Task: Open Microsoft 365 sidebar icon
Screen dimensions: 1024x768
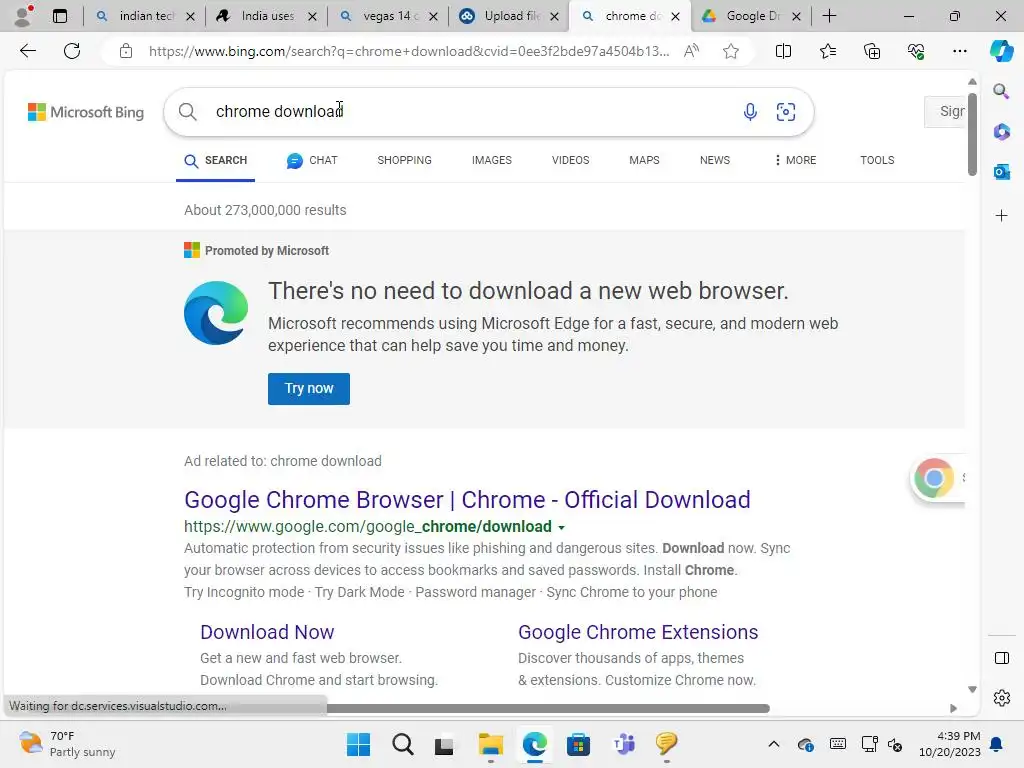Action: point(1001,132)
